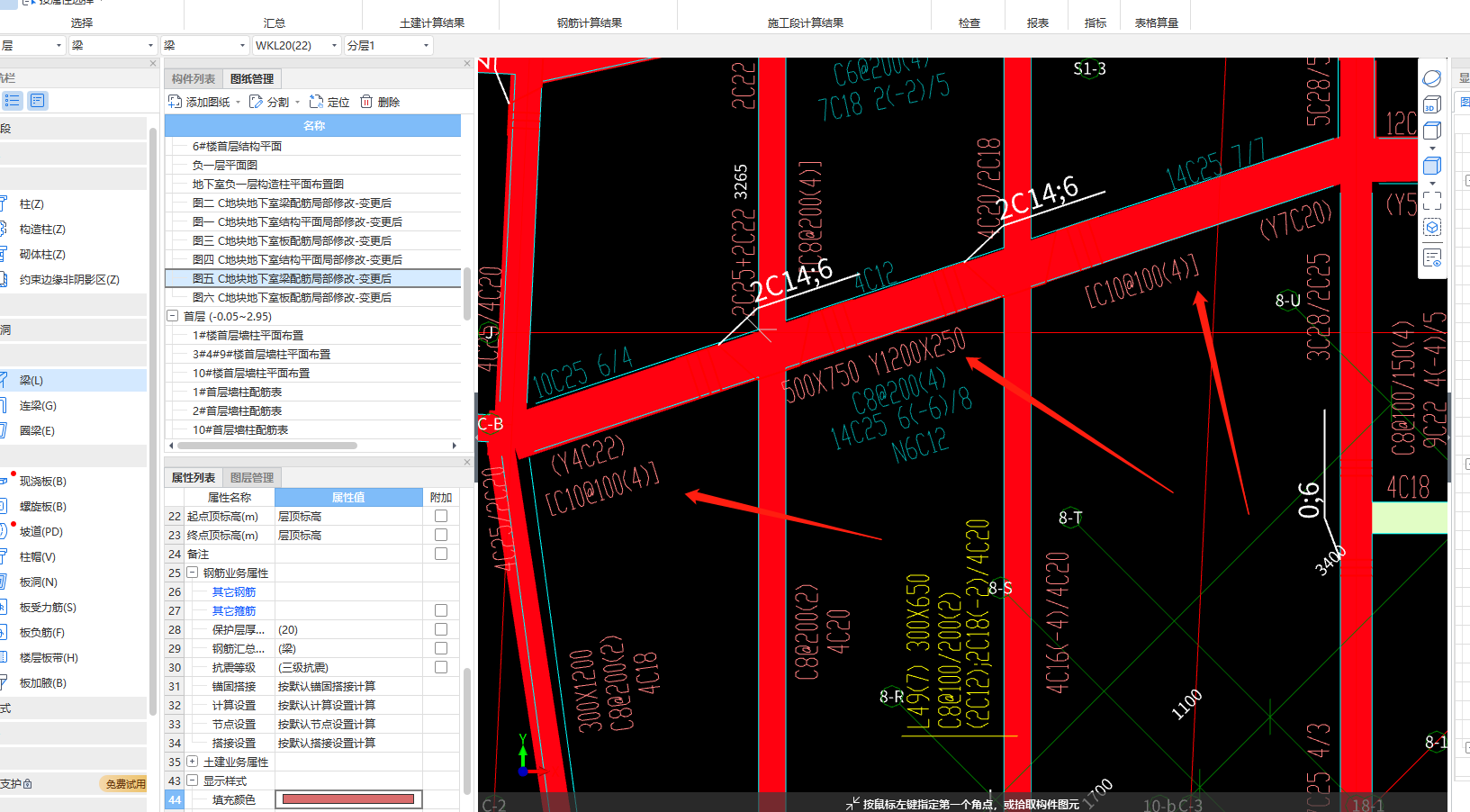Open 土建计算结果 ribbon group

point(432,23)
